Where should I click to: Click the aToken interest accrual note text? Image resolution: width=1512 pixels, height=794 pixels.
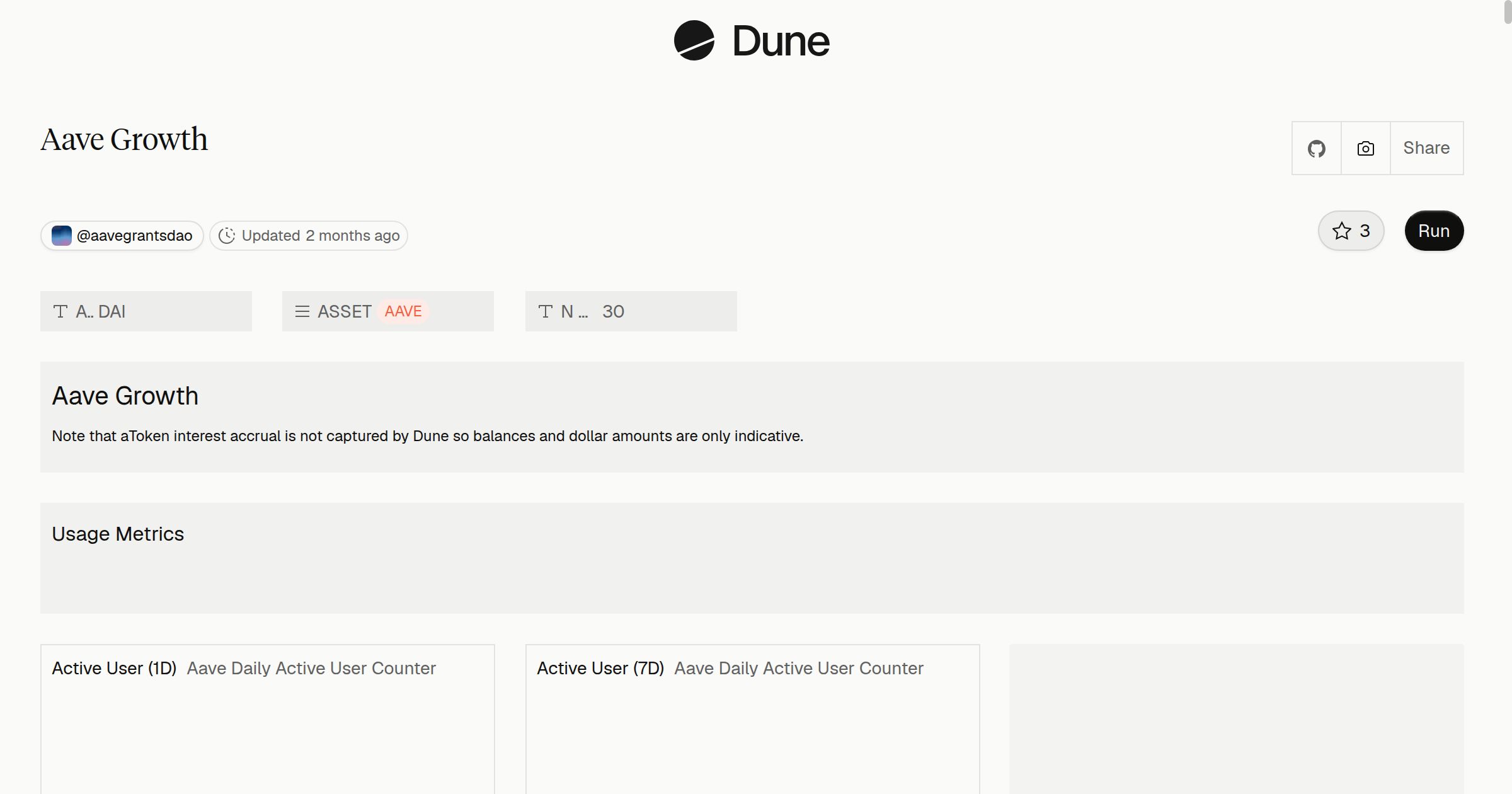click(427, 436)
